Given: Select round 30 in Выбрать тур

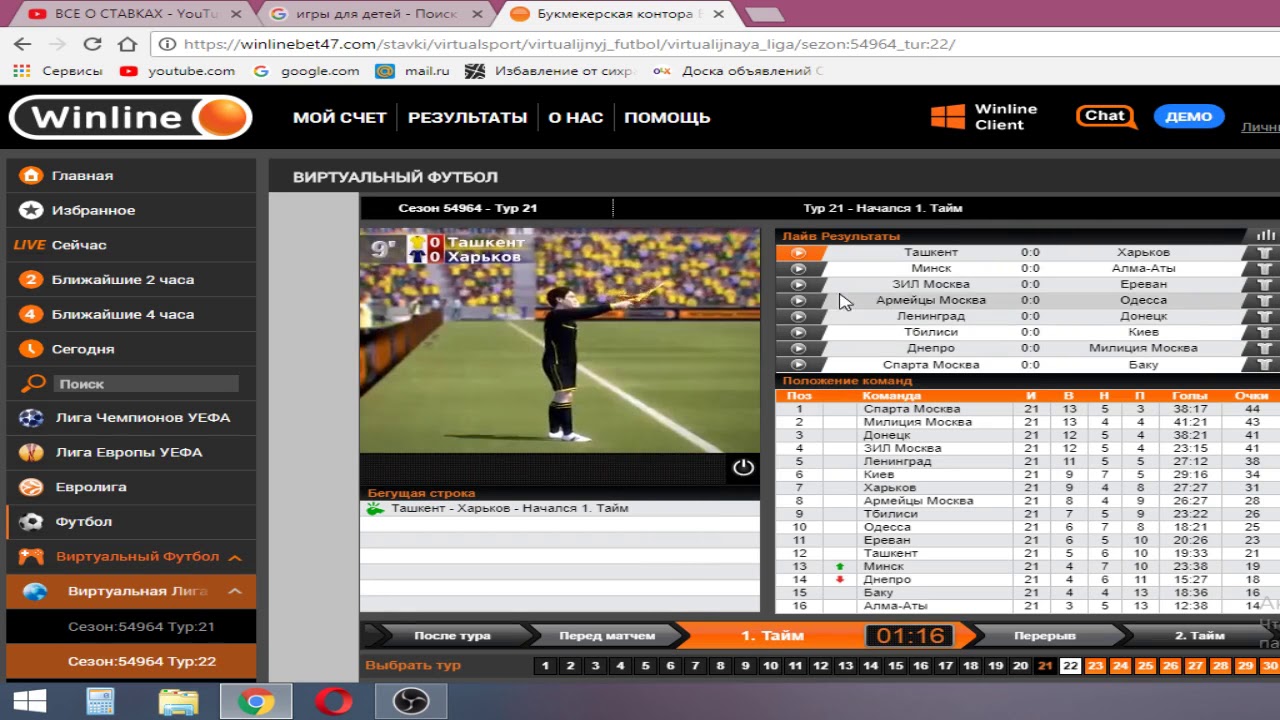Looking at the screenshot, I should (1270, 666).
